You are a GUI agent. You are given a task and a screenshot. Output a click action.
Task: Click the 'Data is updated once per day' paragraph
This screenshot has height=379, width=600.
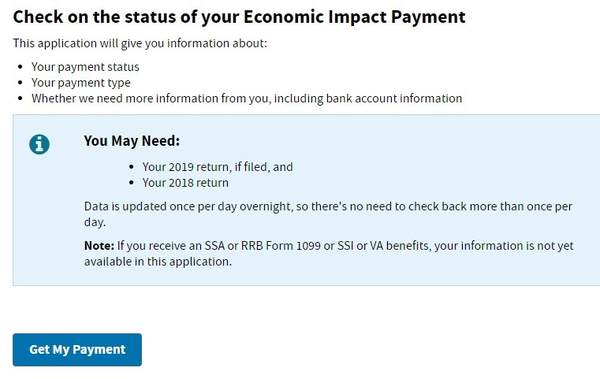click(x=328, y=214)
